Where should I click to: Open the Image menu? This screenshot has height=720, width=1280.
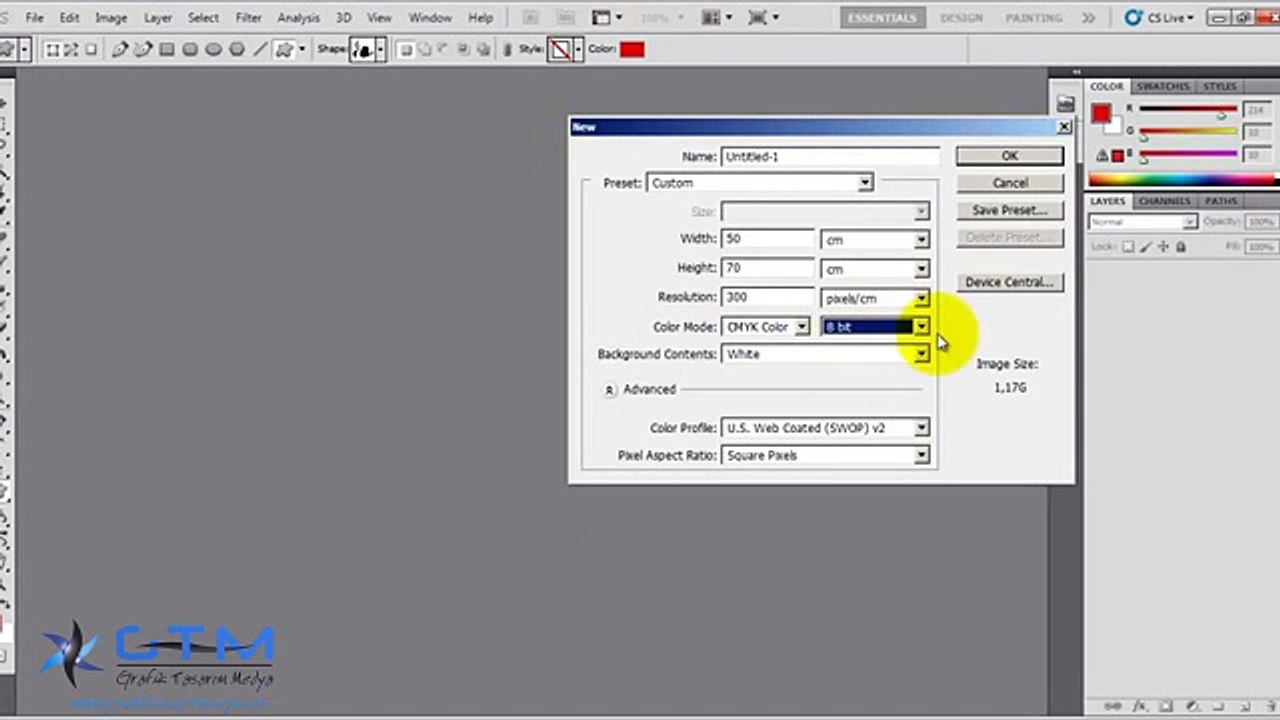[x=111, y=18]
